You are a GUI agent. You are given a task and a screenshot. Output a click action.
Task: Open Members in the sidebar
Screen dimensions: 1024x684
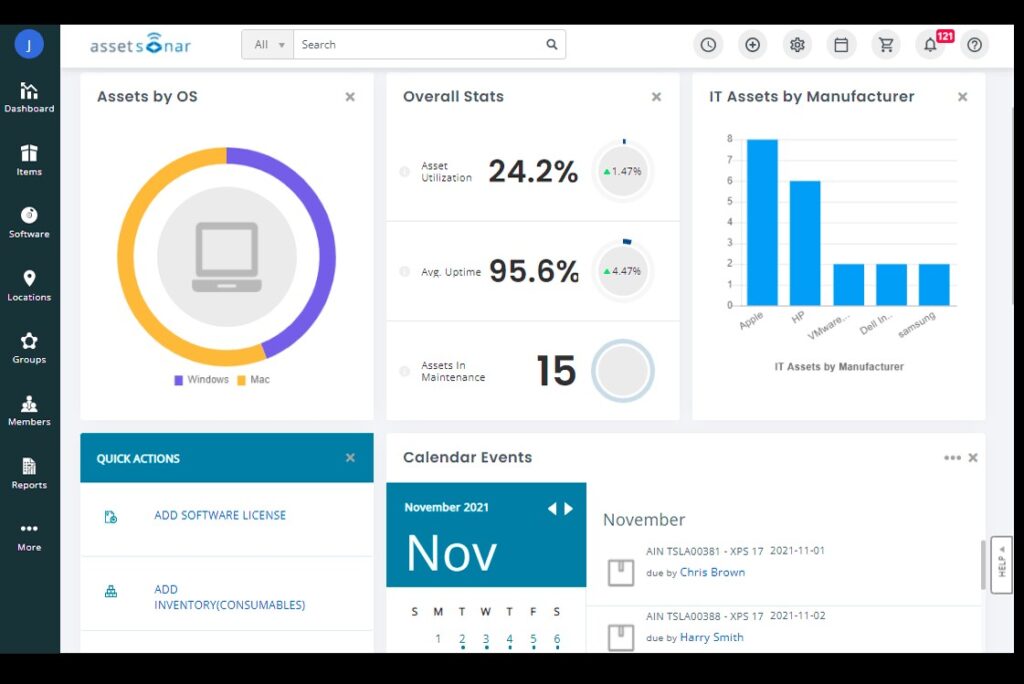click(x=29, y=411)
